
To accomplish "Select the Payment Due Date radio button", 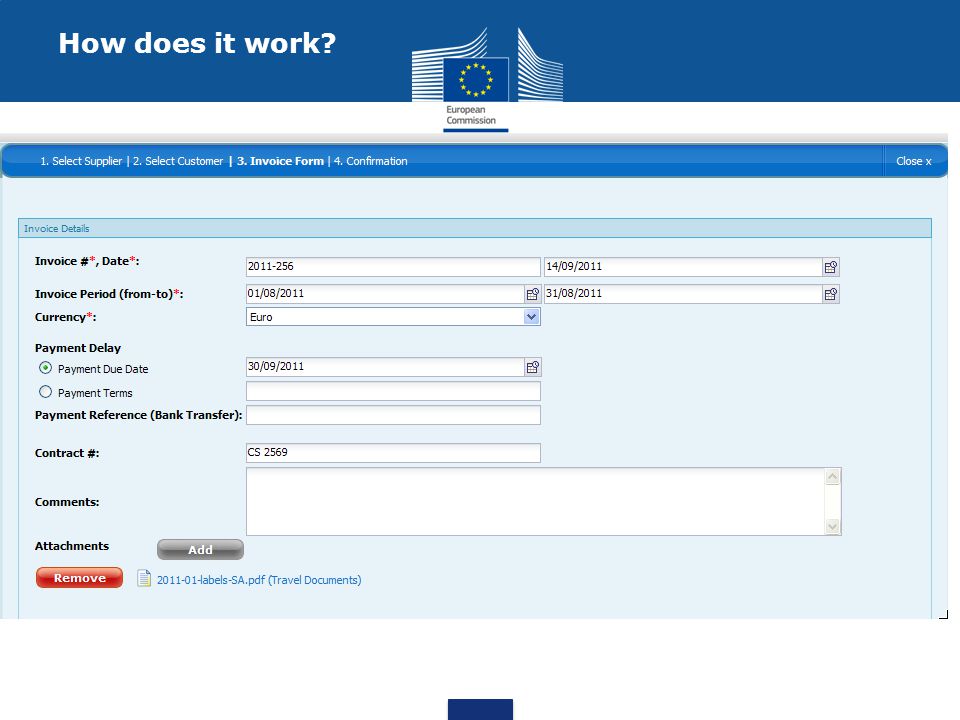I will pos(45,368).
